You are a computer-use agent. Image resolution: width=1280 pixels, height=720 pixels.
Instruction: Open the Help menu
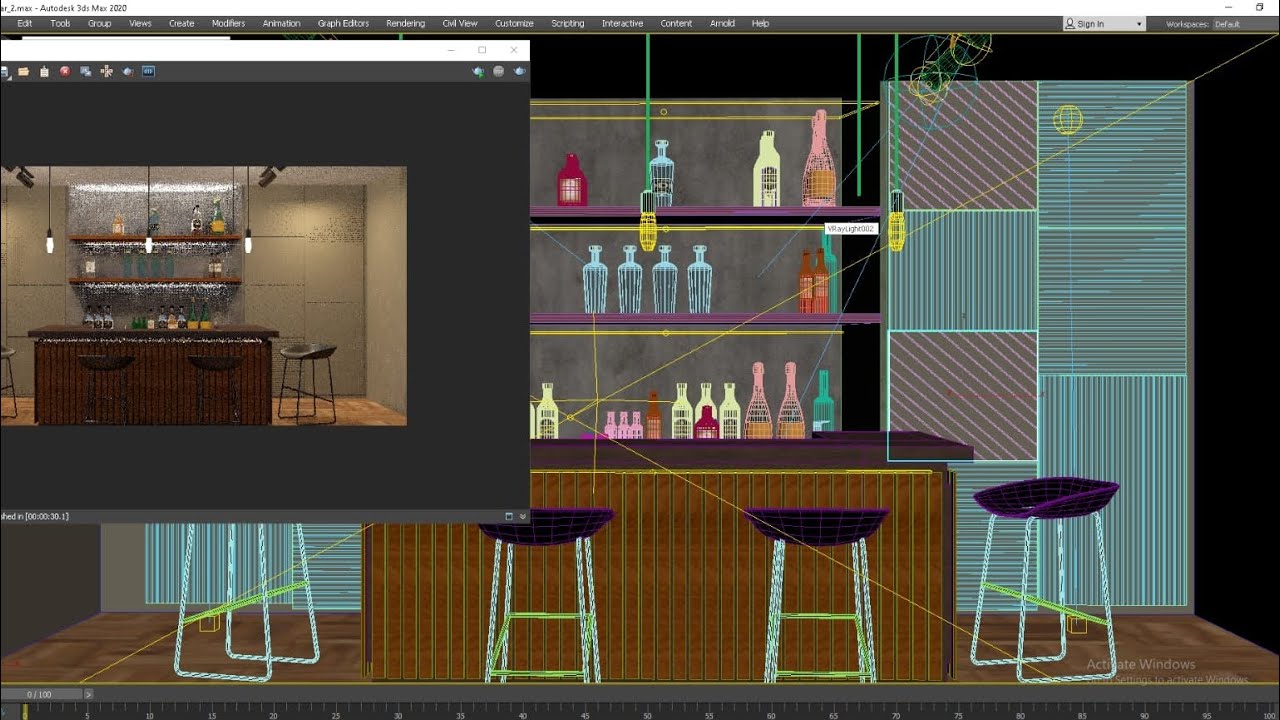tap(760, 23)
